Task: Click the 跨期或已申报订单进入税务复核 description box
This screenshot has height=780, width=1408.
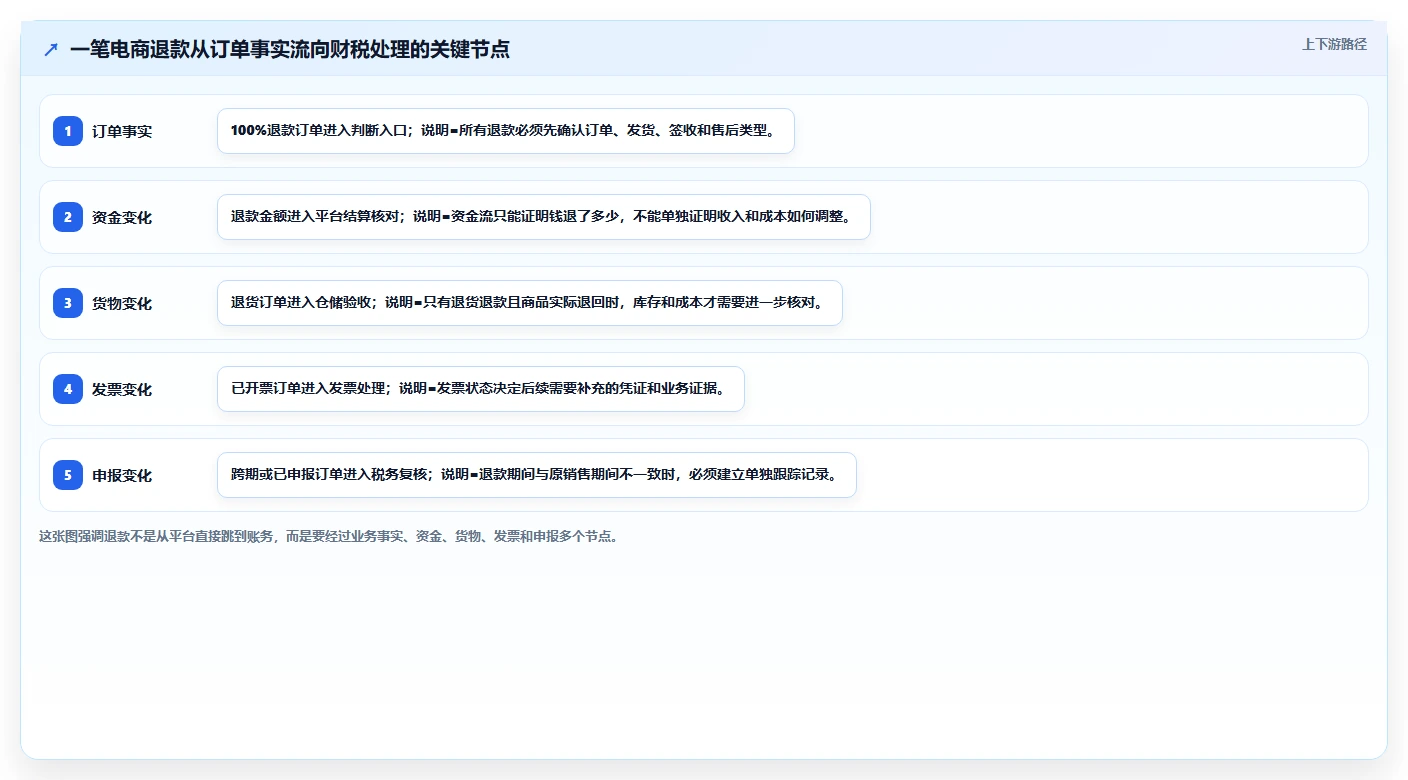Action: pos(537,475)
